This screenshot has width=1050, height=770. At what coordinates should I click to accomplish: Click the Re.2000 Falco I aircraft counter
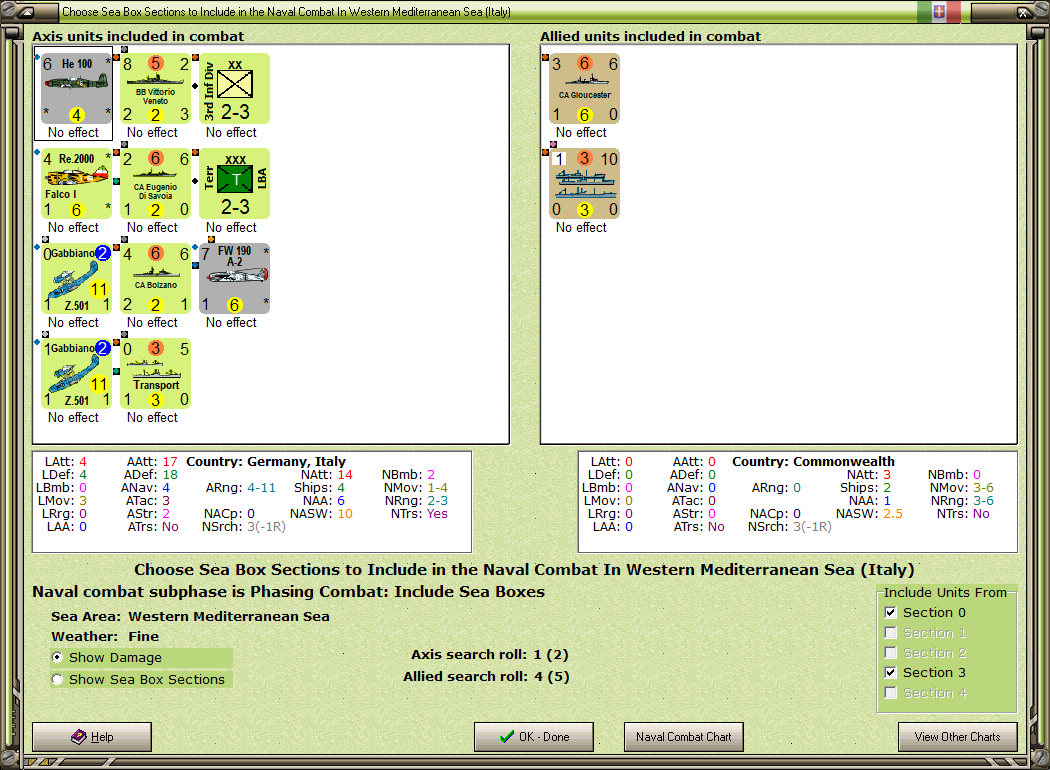click(x=76, y=184)
